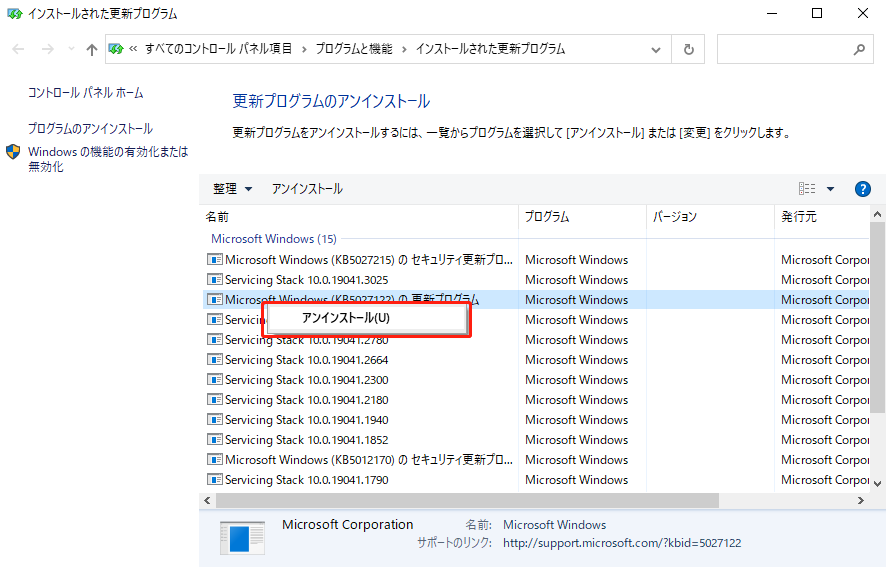Click インストールされた更新プログラム breadcrumb

490,49
